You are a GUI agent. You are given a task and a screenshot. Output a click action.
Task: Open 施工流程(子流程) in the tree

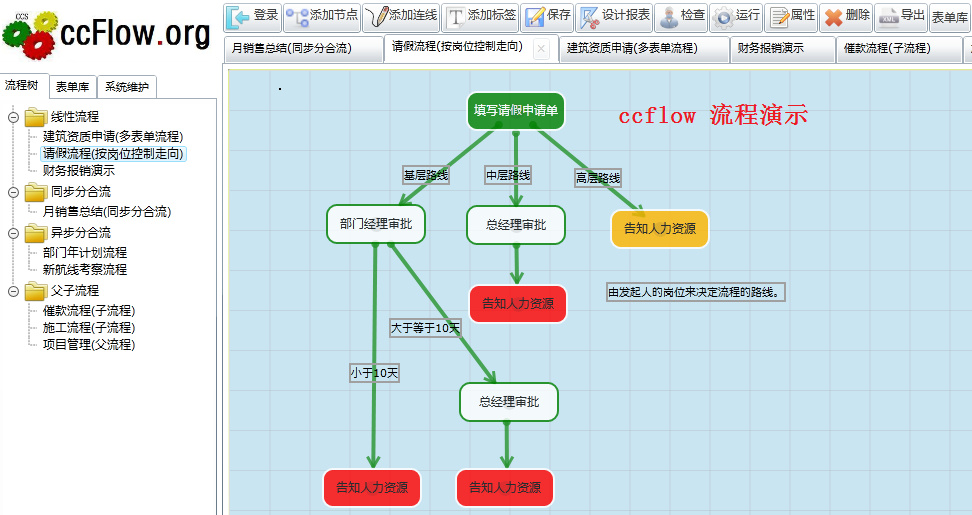pos(89,328)
